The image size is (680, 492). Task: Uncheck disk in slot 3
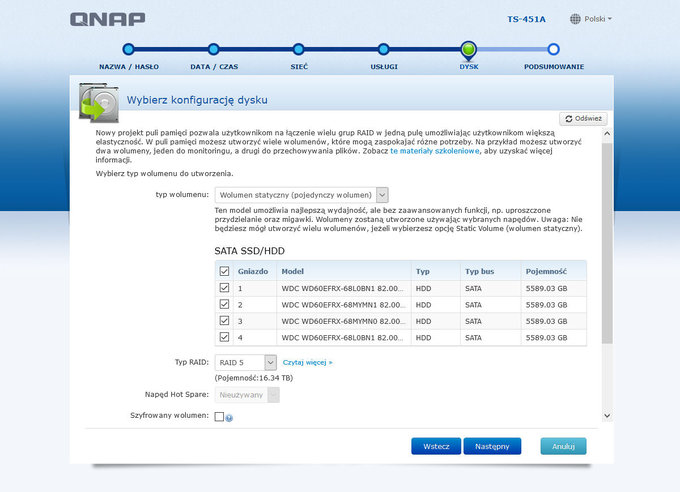224,321
